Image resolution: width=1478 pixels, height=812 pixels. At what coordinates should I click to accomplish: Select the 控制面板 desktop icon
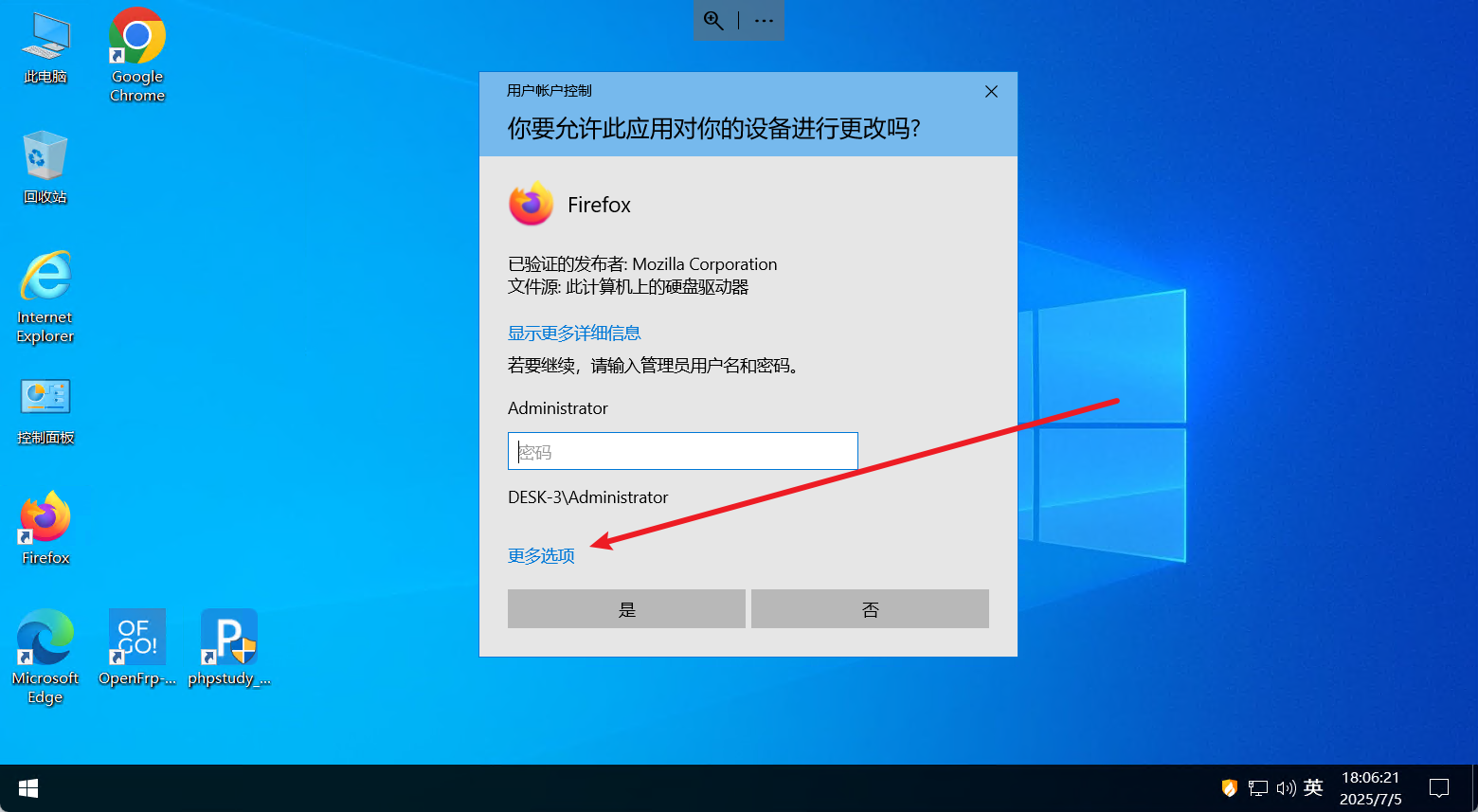pos(45,411)
